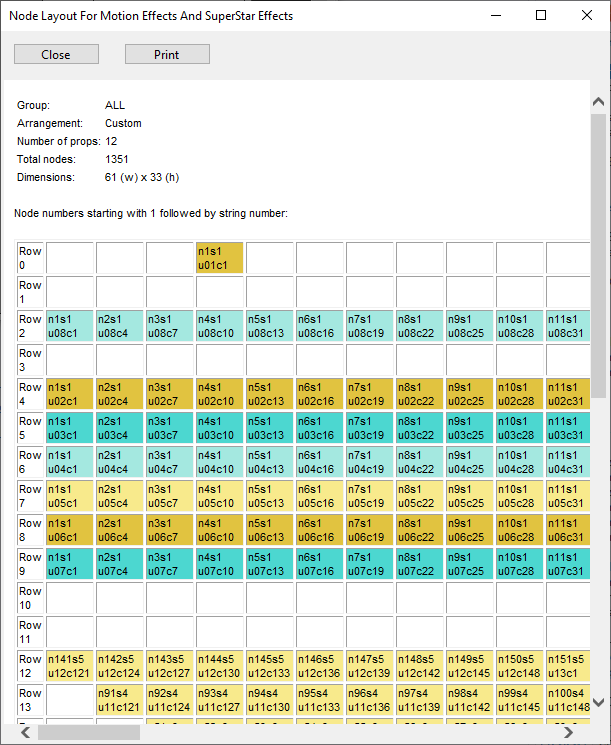Screen dimensions: 611x745
Task: Select the n1s1 u01c1 cell in Row 0
Action: [x=220, y=258]
